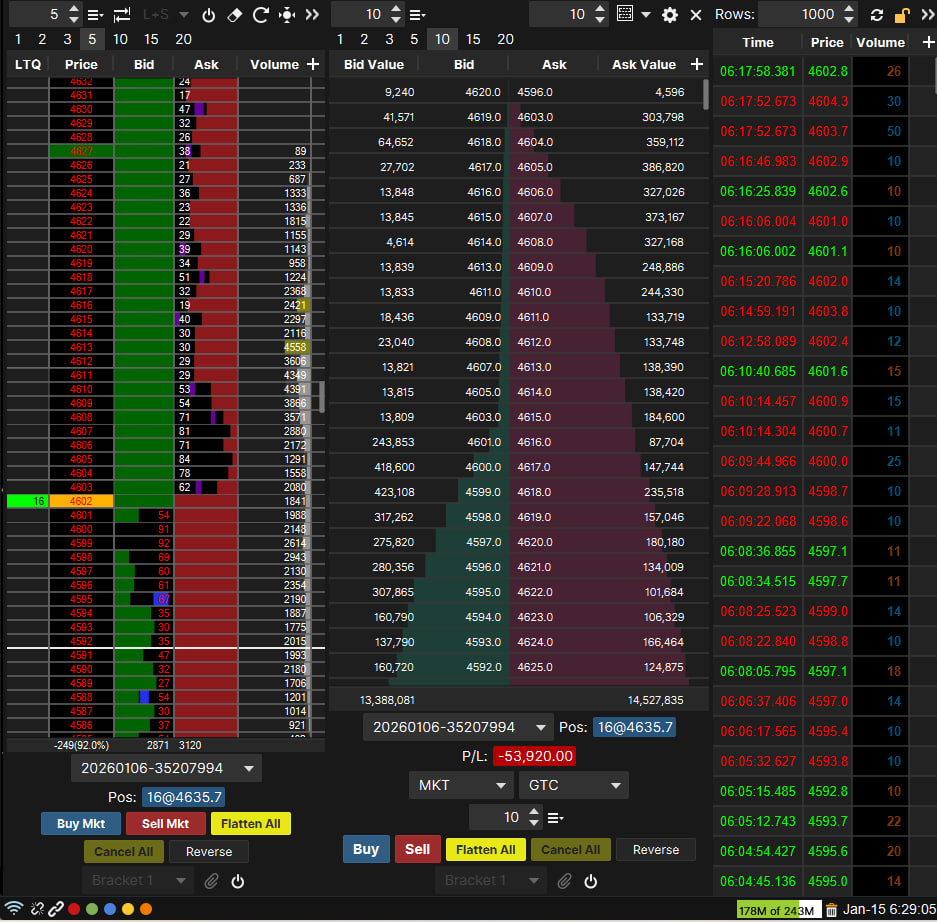Click the WiFi status icon in status bar

14,908
